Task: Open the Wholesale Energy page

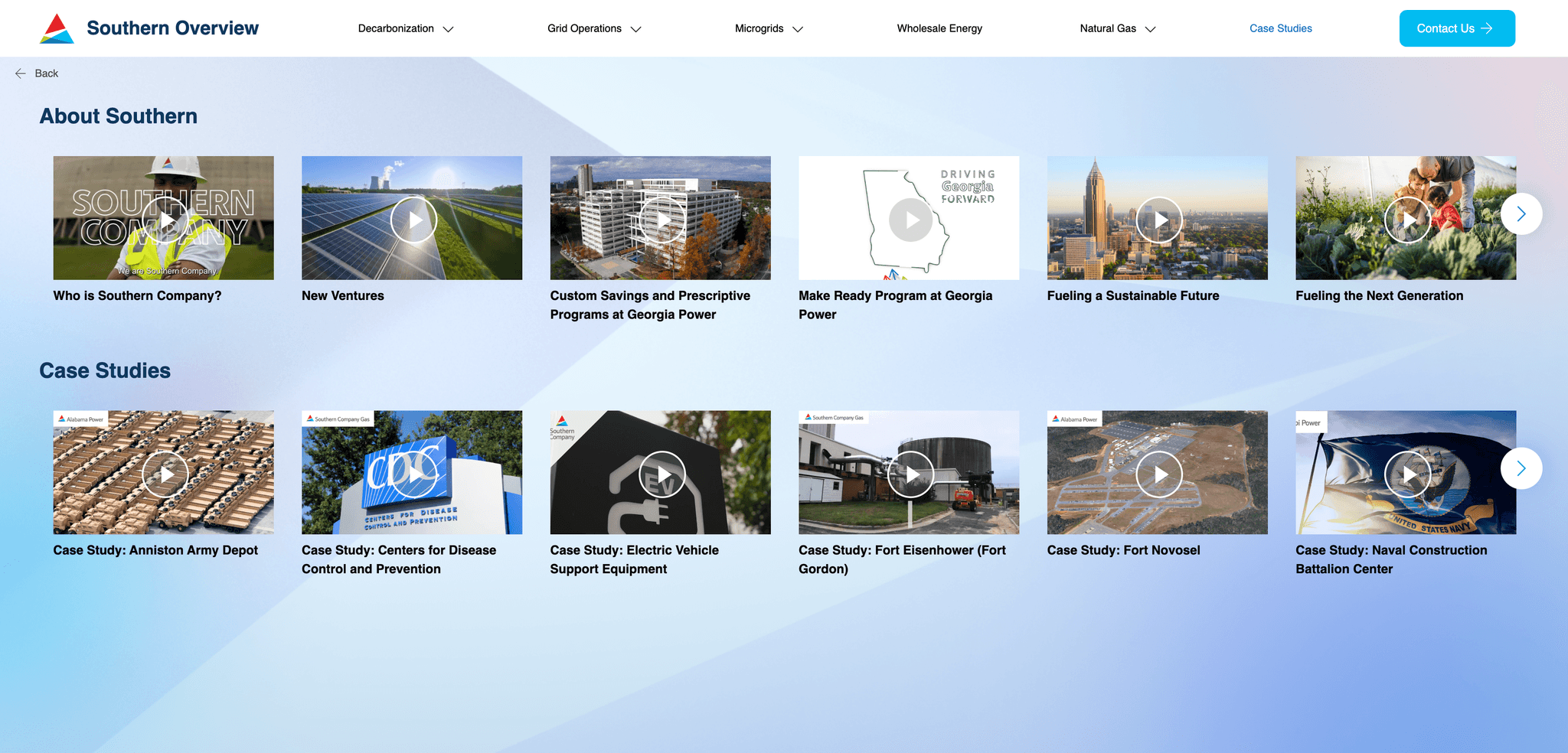Action: click(x=939, y=28)
